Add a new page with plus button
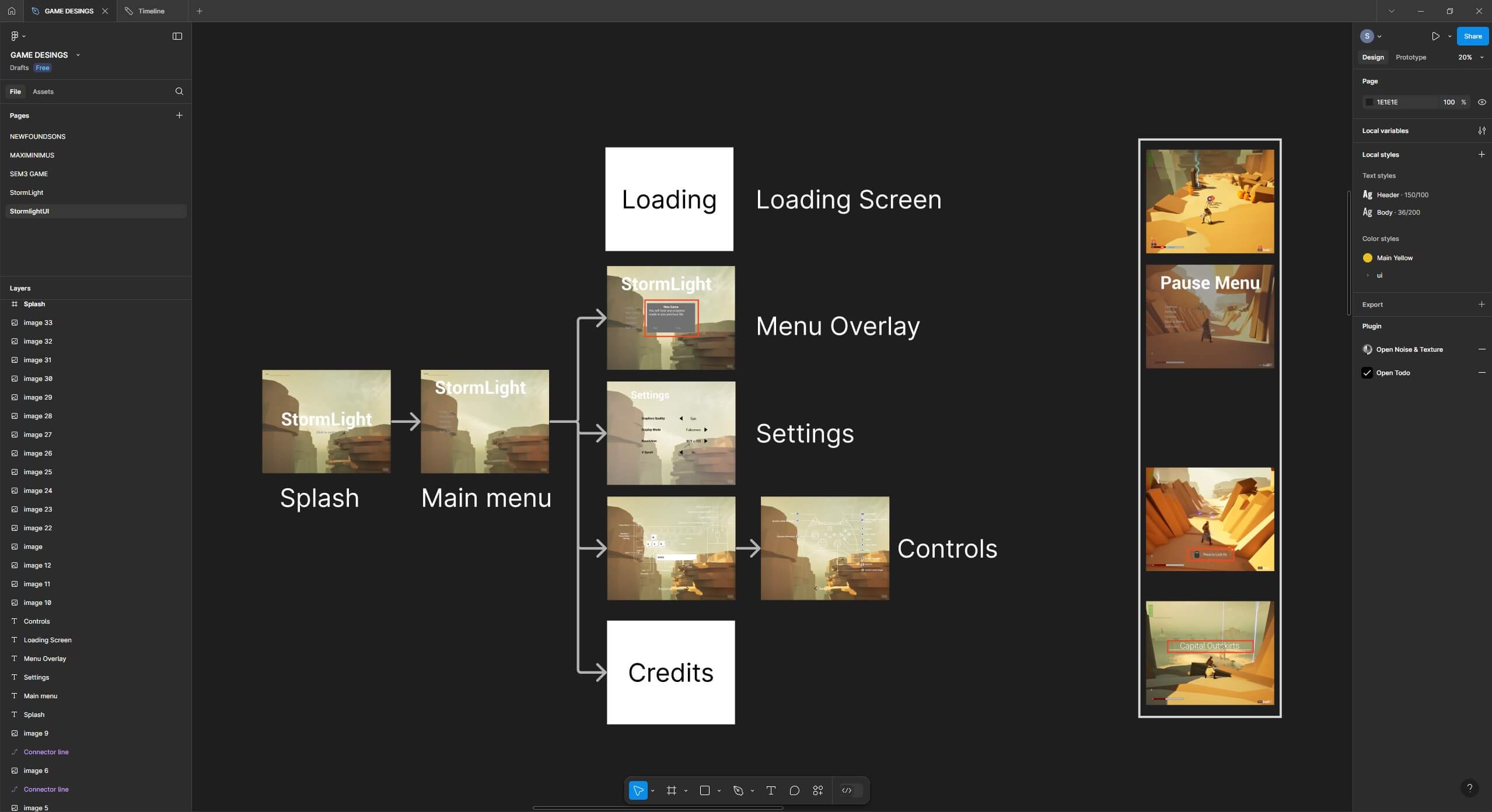1492x812 pixels. pyautogui.click(x=179, y=116)
